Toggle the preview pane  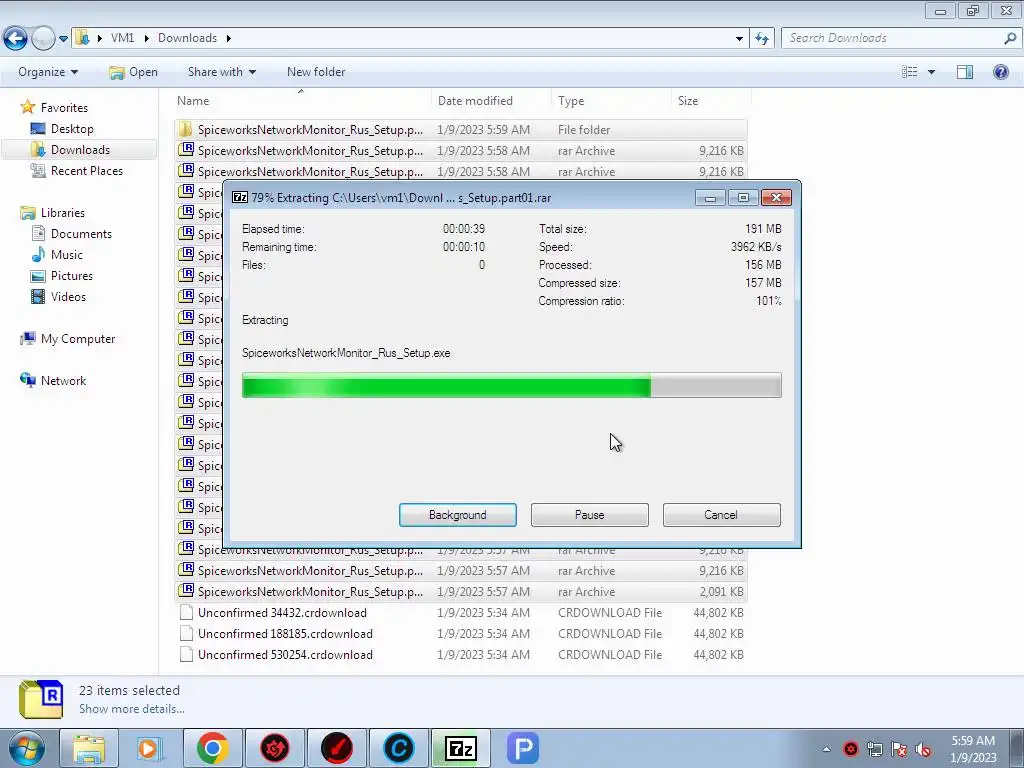point(965,72)
